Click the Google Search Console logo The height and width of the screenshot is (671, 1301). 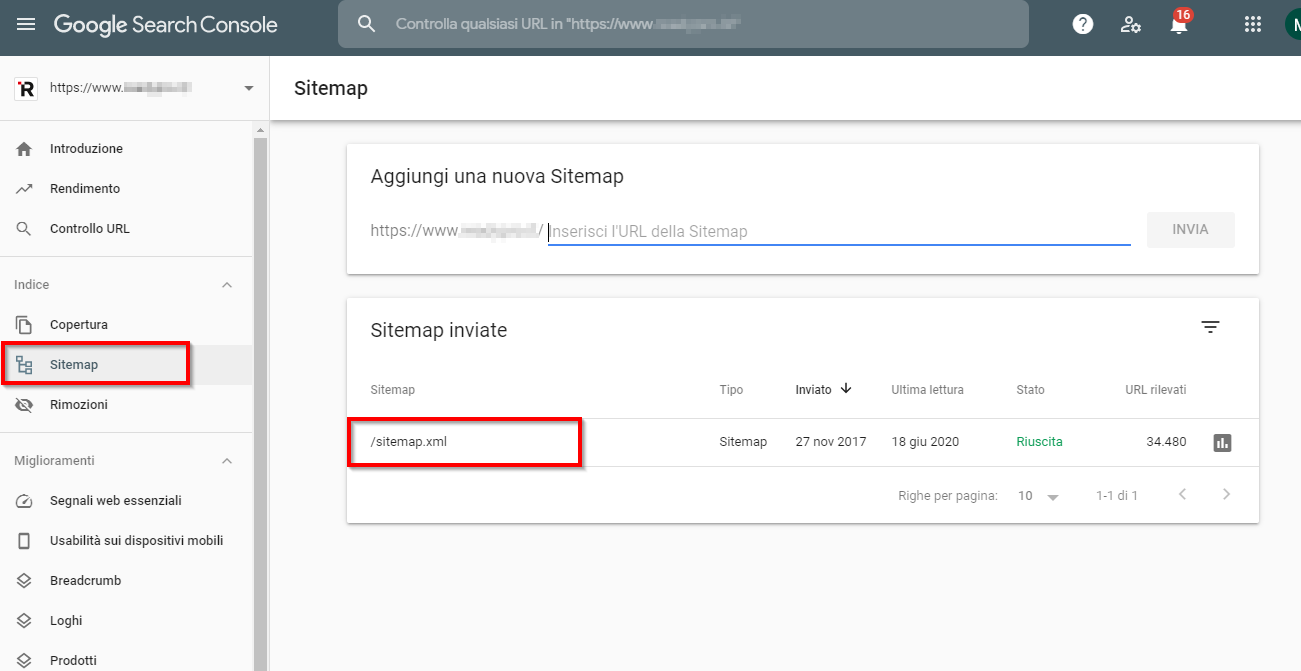pyautogui.click(x=166, y=24)
